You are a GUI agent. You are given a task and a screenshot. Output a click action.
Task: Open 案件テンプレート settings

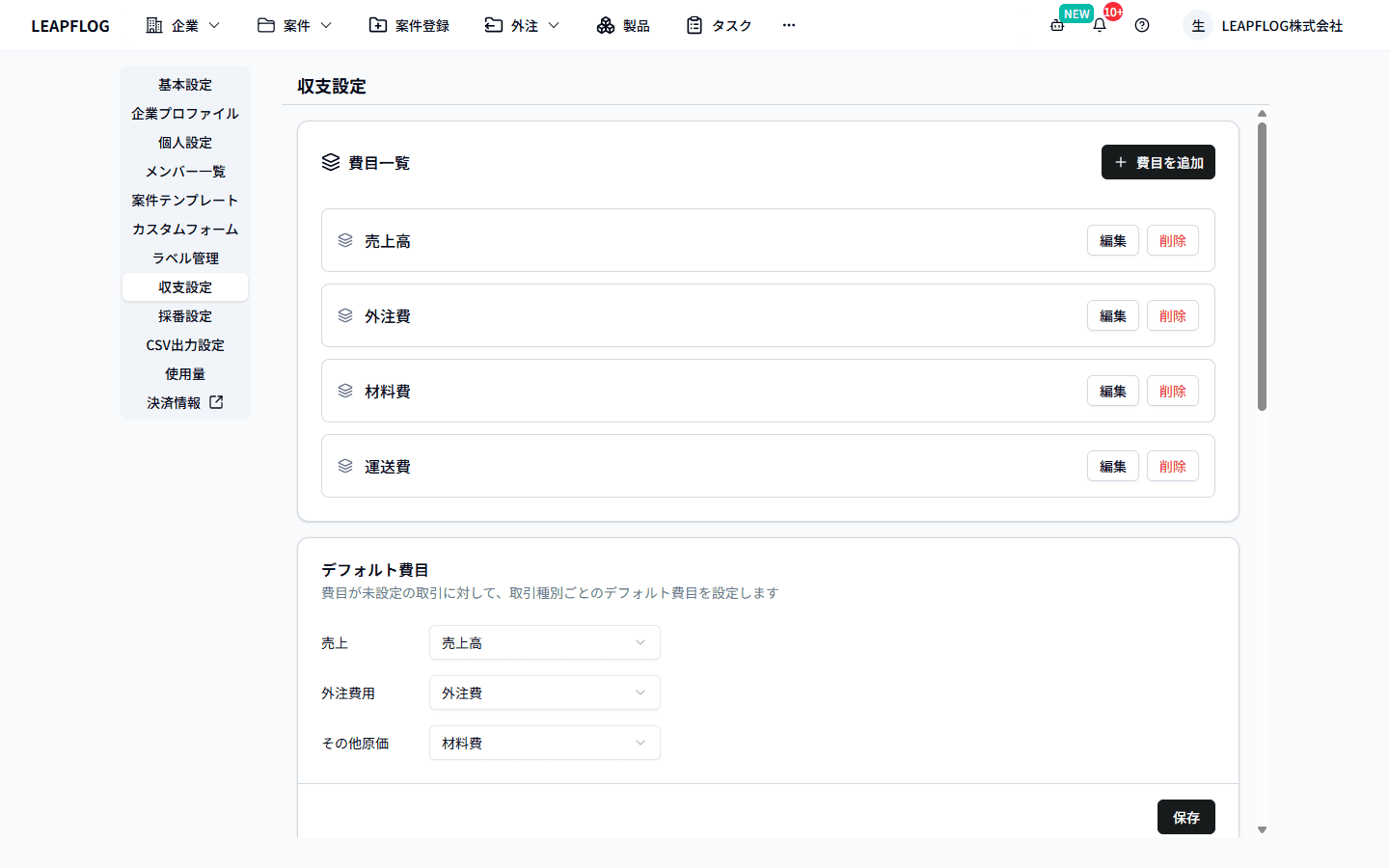point(185,201)
